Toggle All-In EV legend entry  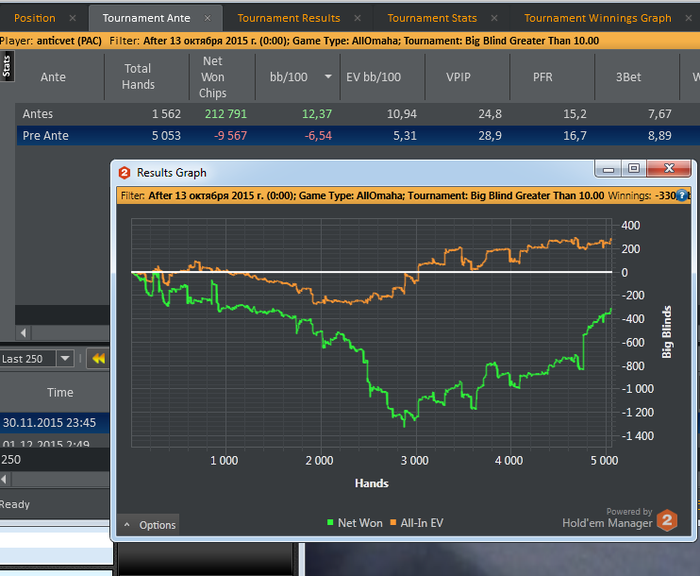[417, 523]
